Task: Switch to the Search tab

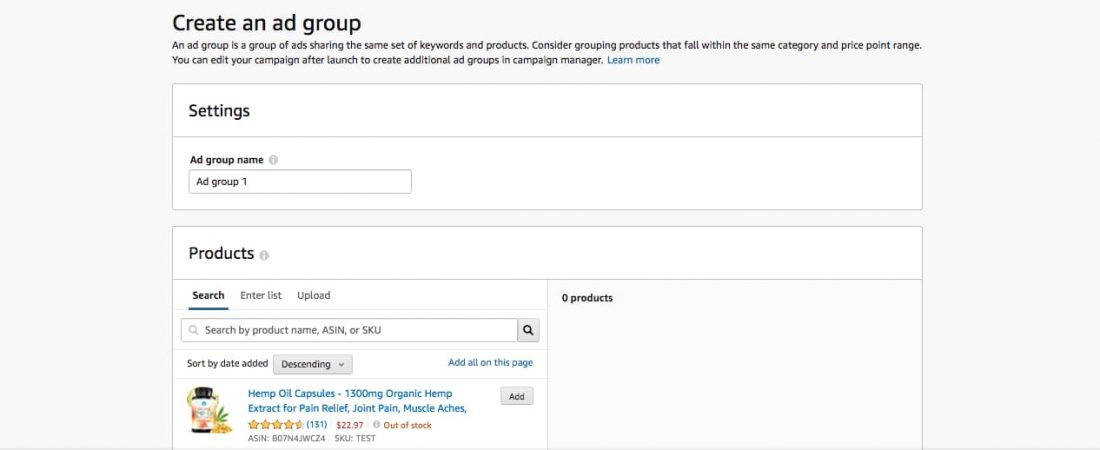Action: click(208, 296)
